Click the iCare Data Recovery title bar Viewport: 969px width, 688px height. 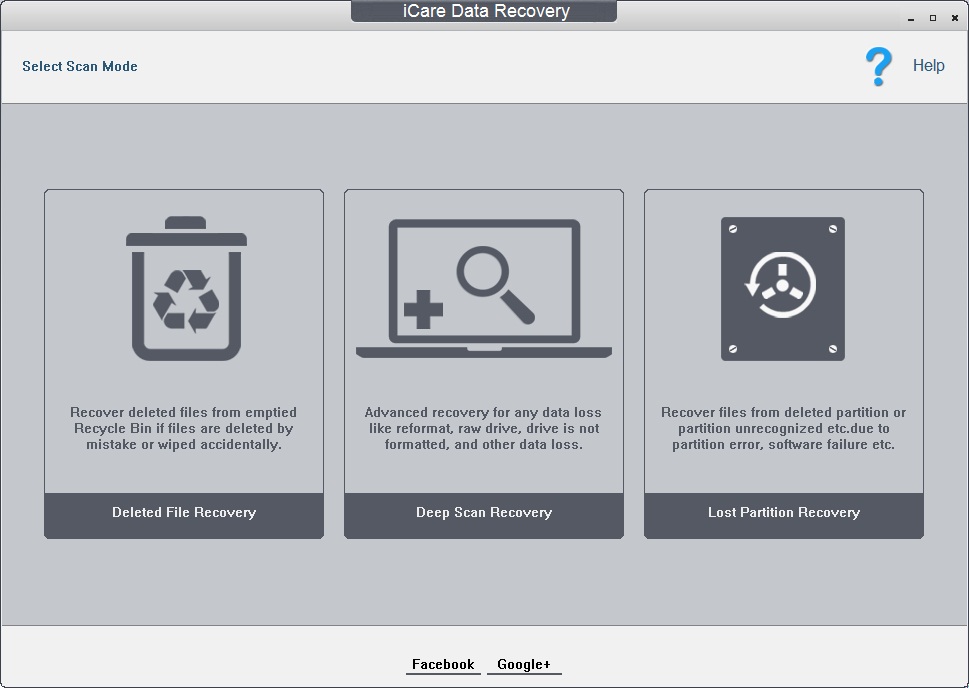tap(484, 11)
